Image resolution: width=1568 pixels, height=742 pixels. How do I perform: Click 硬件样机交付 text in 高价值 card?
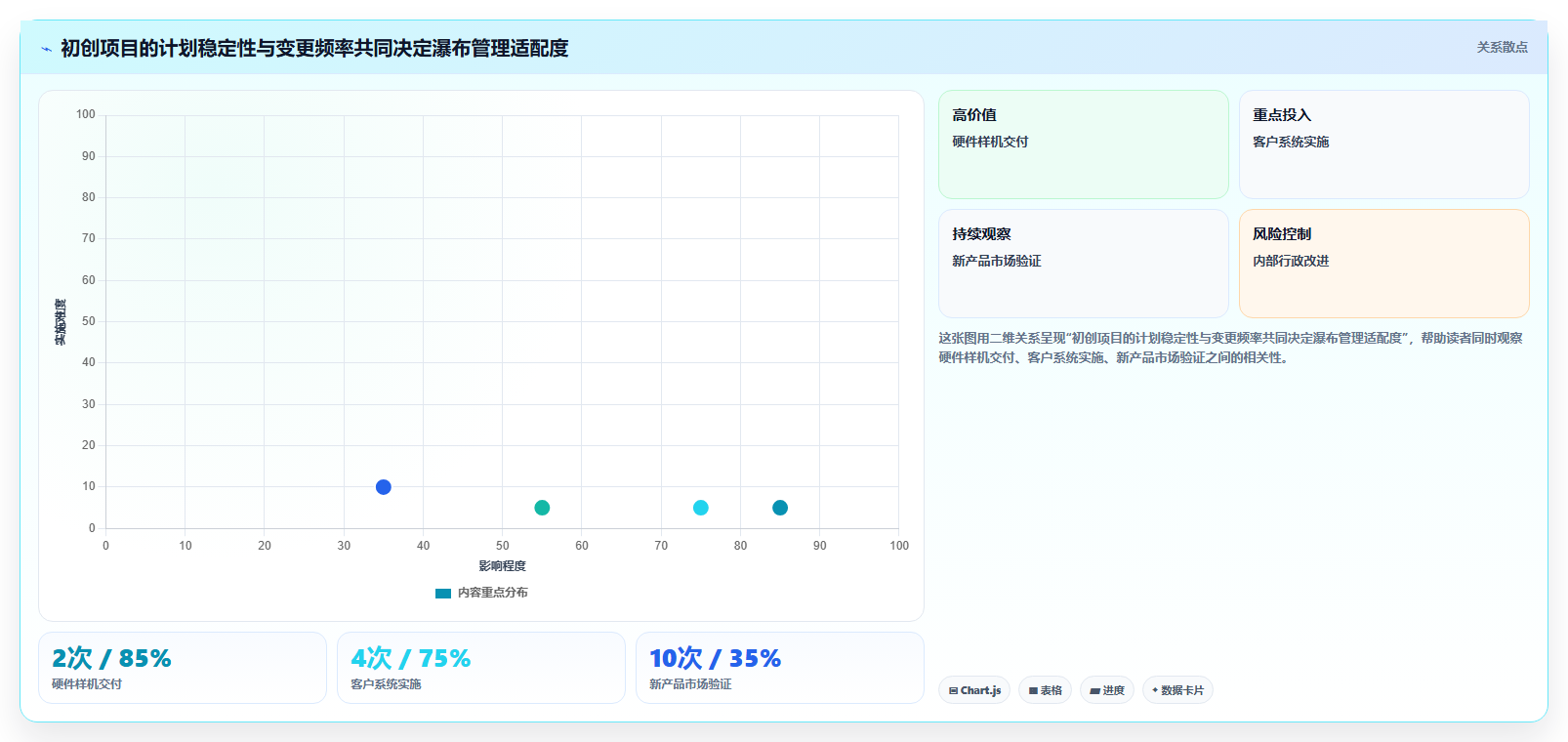click(990, 142)
